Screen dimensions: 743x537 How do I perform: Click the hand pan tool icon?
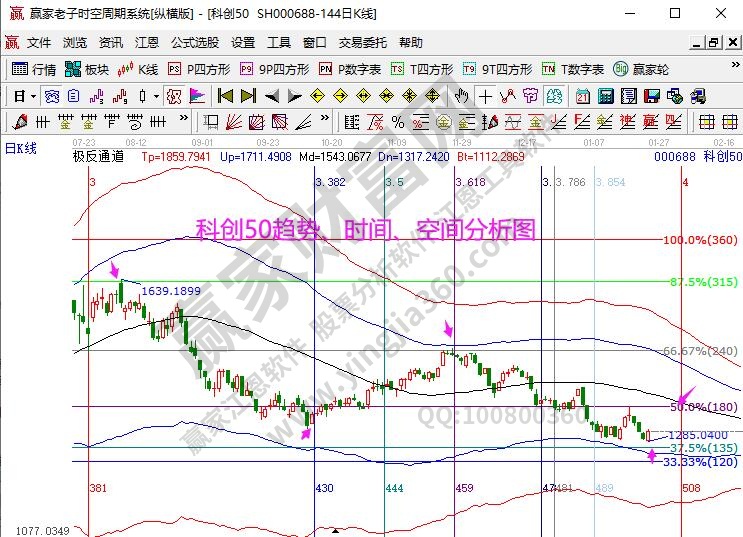click(461, 96)
